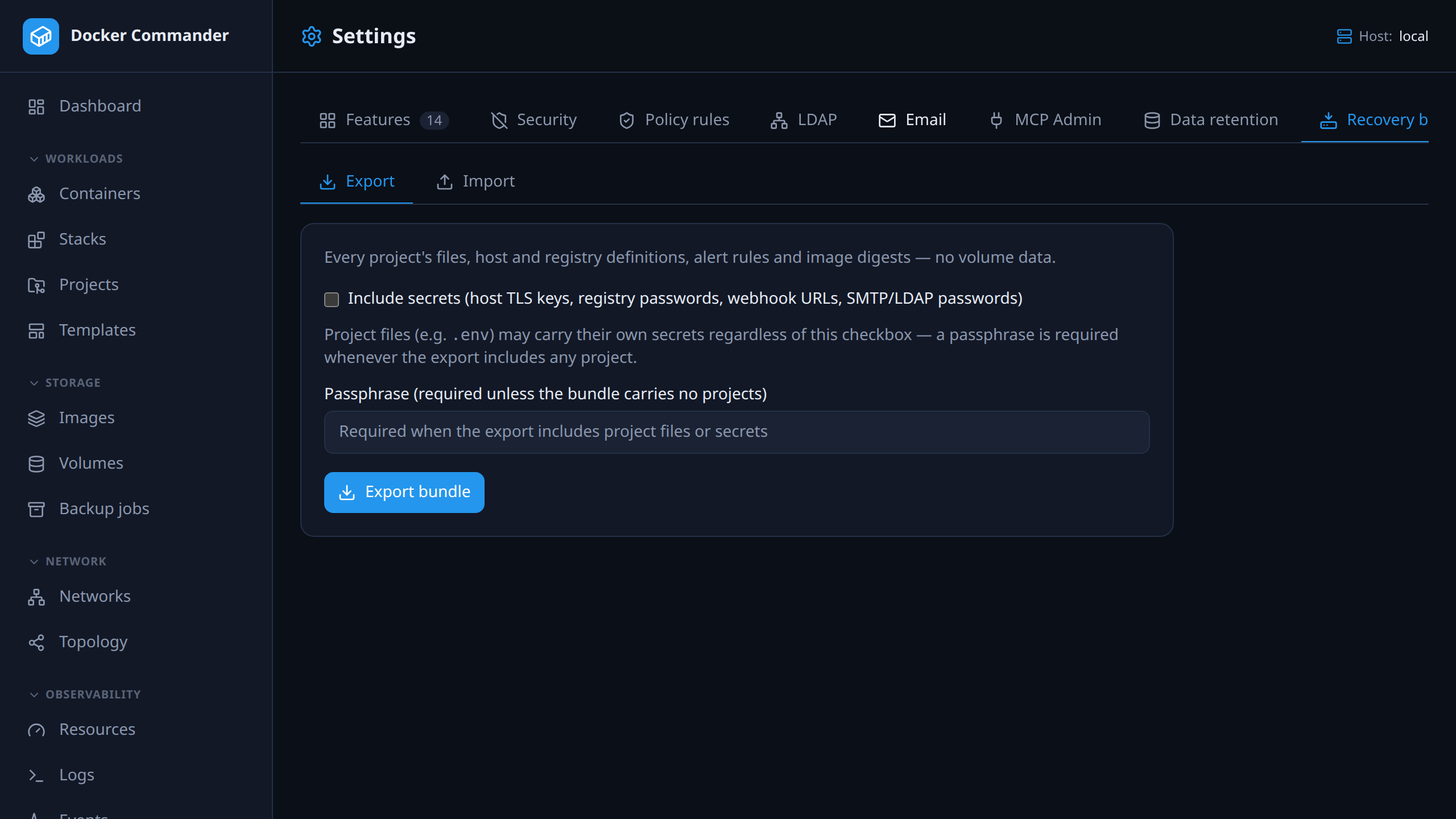Viewport: 1456px width, 819px height.
Task: Enable the Include secrets checkbox
Action: 332,299
